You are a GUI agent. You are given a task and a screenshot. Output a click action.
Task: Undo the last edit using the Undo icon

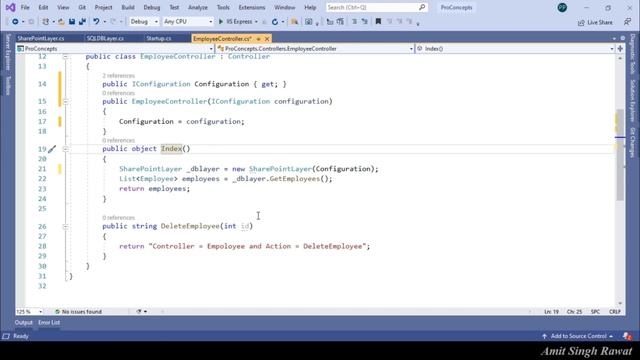(x=96, y=22)
